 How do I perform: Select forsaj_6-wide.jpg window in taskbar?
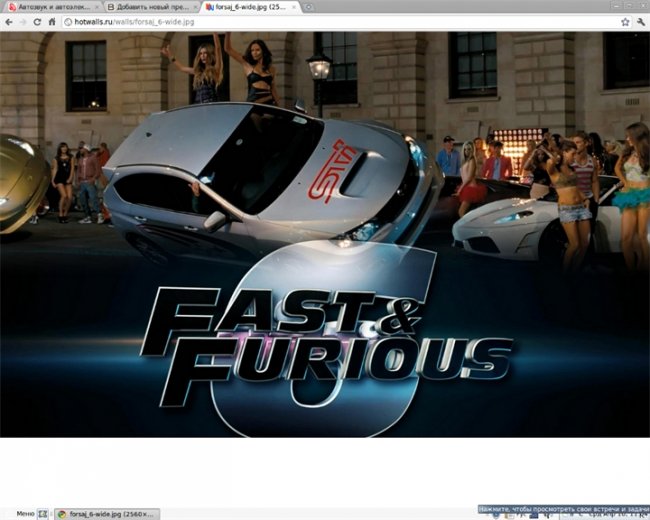[106, 513]
